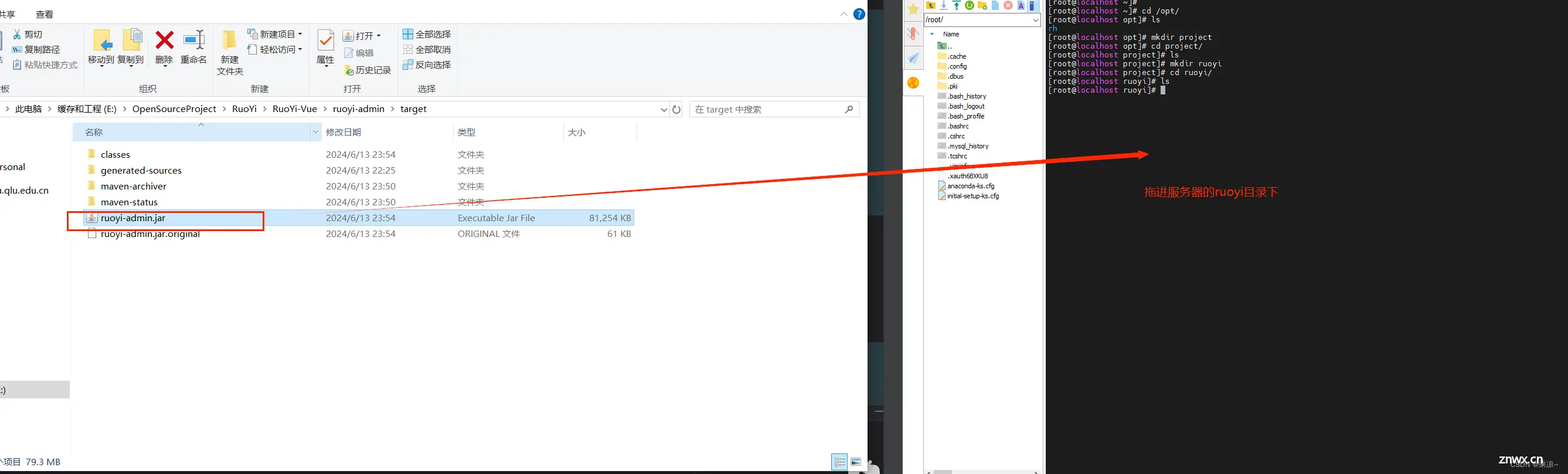The width and height of the screenshot is (1568, 474).
Task: Sort by Size (大小) column header
Action: (600, 132)
